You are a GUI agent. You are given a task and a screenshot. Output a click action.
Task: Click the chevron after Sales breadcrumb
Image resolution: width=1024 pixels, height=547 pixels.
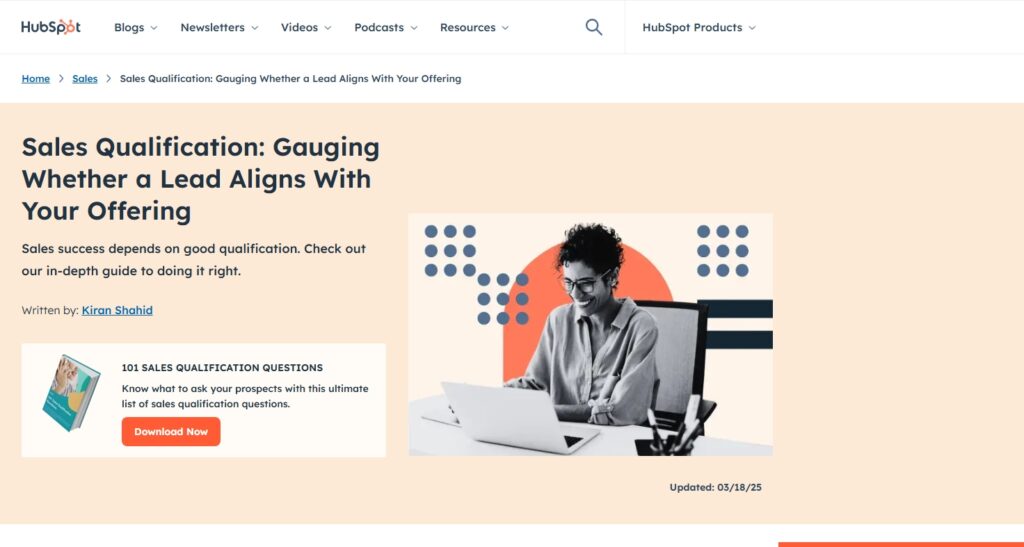108,78
